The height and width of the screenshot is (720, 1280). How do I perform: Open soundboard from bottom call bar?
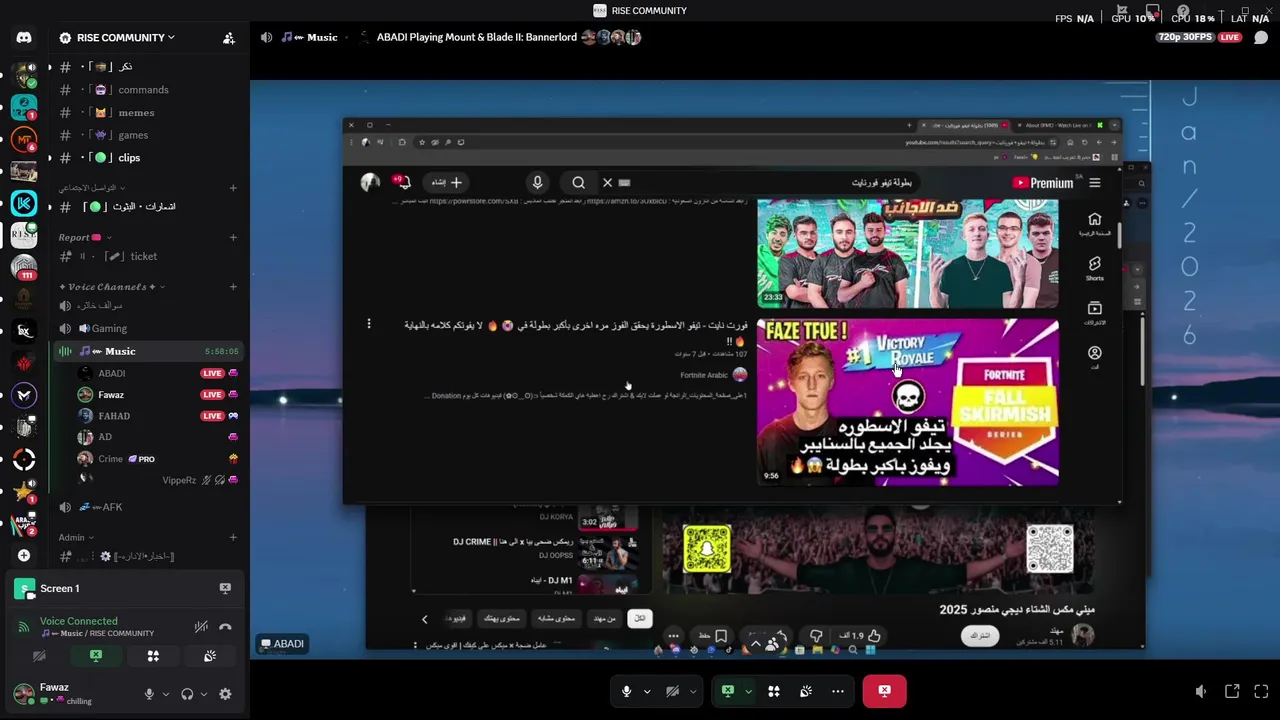coord(806,691)
